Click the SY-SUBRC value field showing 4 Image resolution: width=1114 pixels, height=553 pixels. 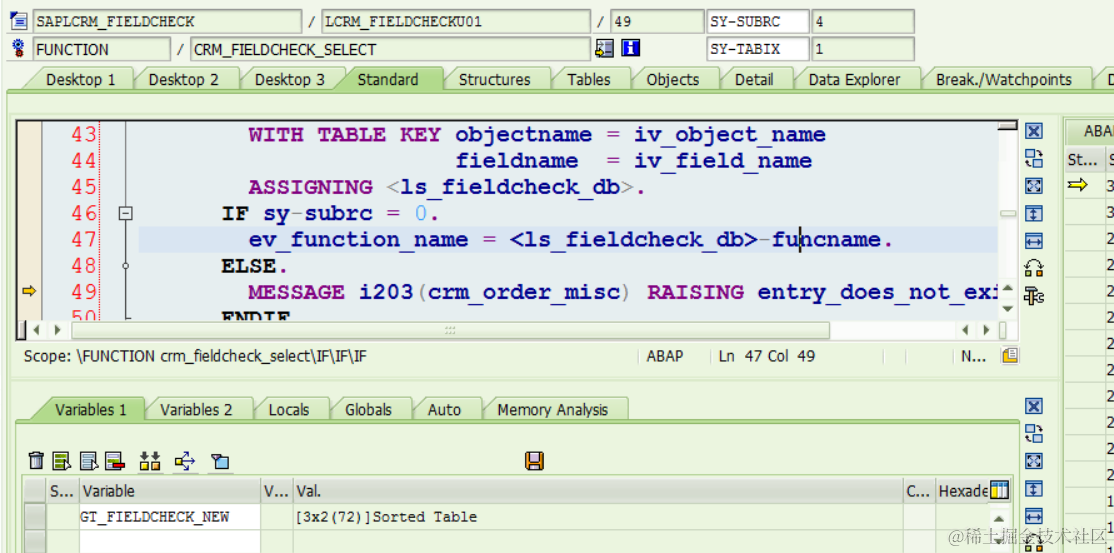pos(863,21)
